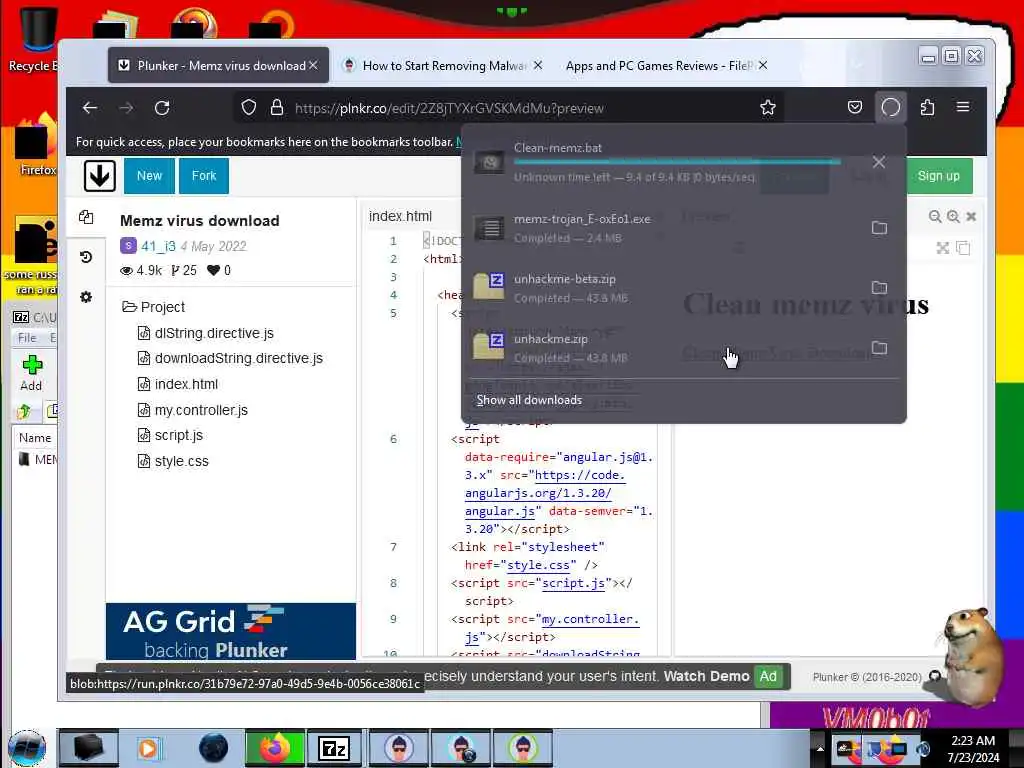Show memz-trojan exe in its folder
Image resolution: width=1024 pixels, height=768 pixels.
[x=880, y=228]
